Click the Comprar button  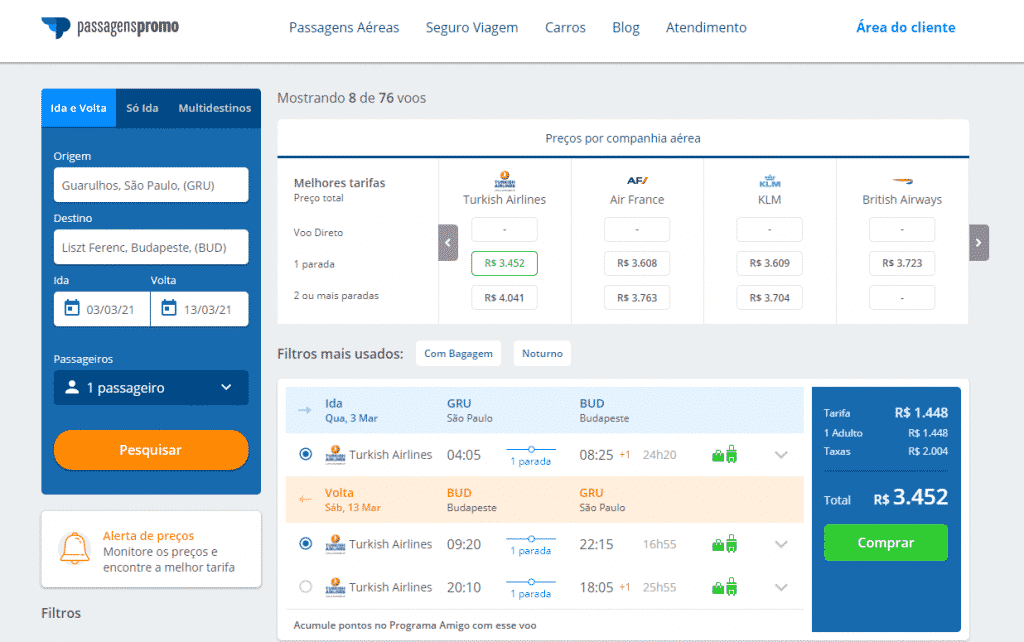(x=885, y=541)
